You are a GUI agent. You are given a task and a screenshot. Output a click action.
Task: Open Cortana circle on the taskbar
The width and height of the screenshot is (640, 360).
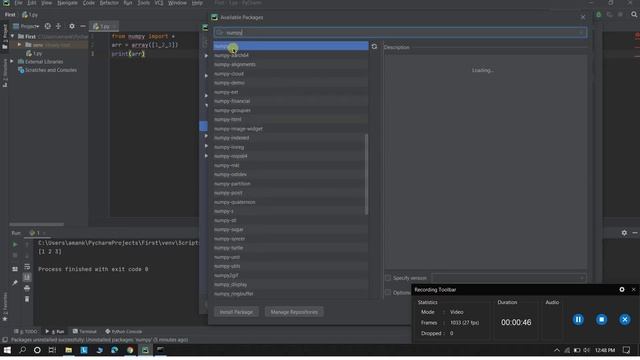pos(37,350)
